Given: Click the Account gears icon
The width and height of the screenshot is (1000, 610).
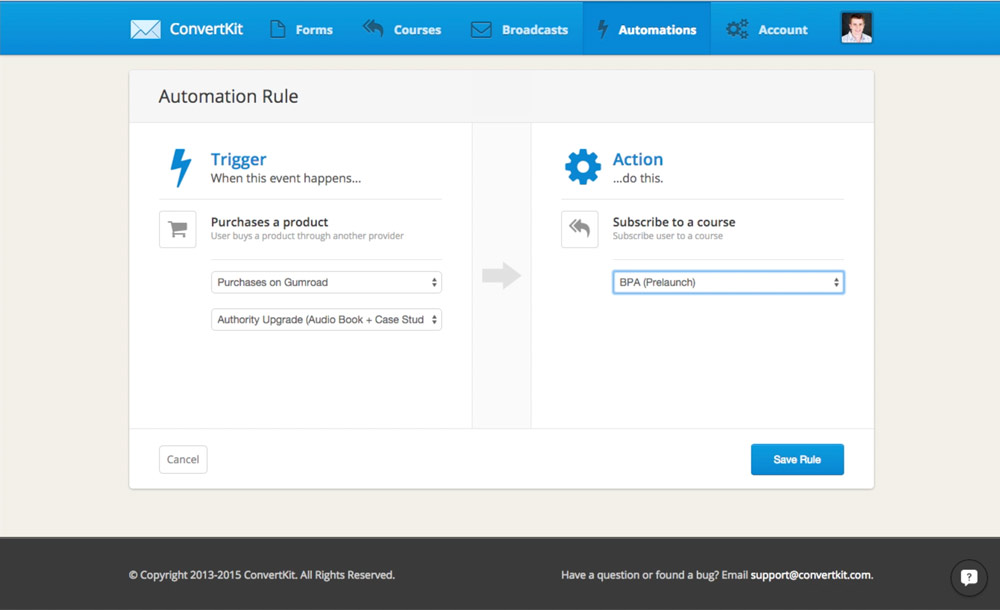Looking at the screenshot, I should pos(737,29).
